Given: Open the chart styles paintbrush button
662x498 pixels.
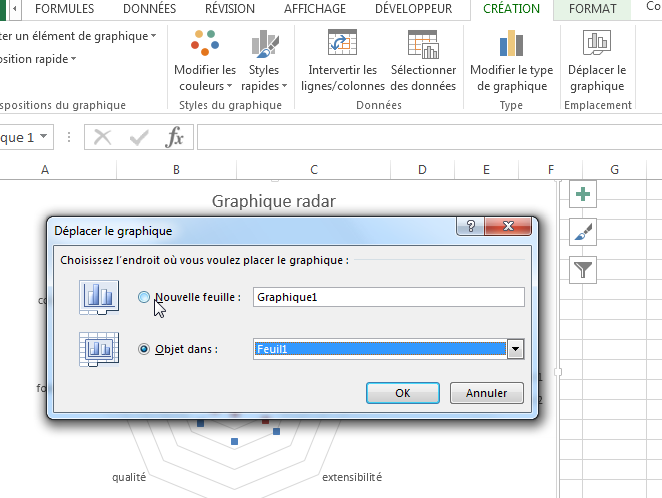Looking at the screenshot, I should pos(582,232).
